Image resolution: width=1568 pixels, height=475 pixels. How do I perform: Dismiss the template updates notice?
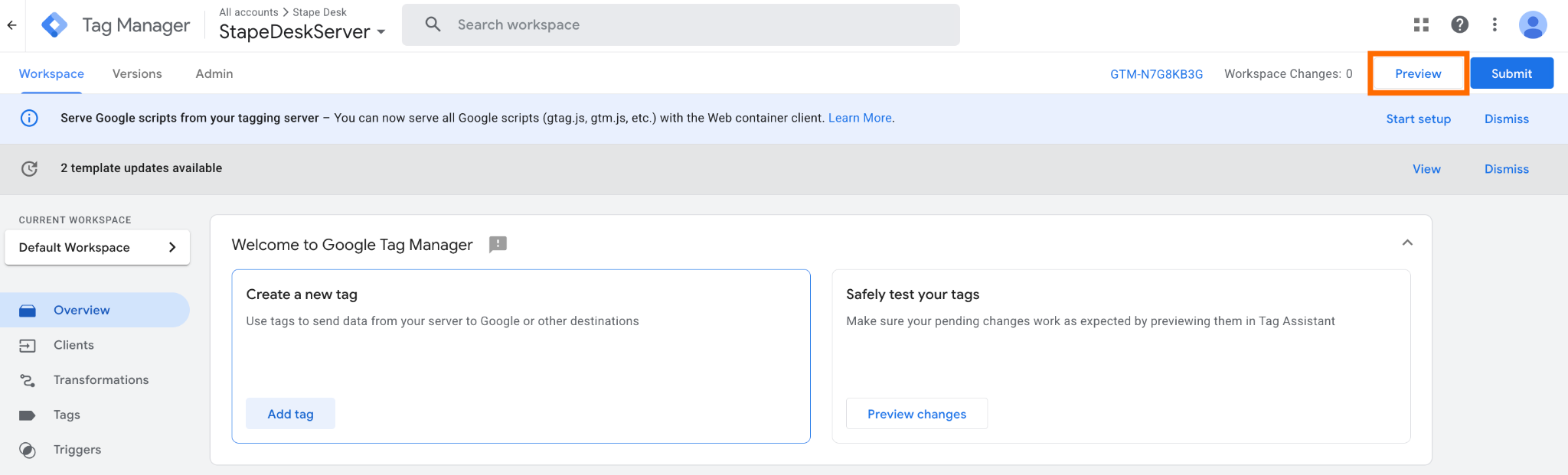(x=1506, y=169)
